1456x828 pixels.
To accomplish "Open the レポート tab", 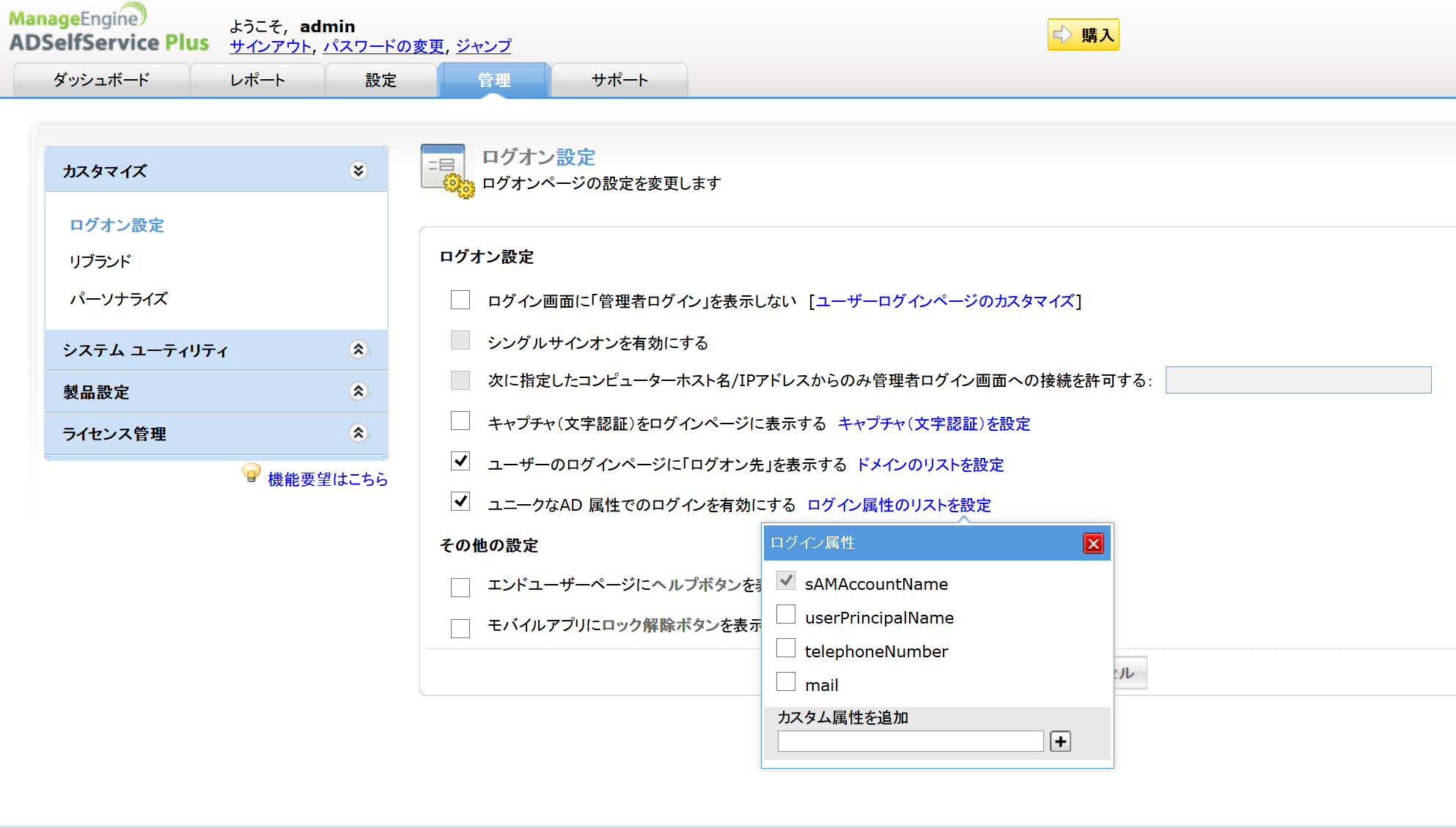I will [x=257, y=80].
